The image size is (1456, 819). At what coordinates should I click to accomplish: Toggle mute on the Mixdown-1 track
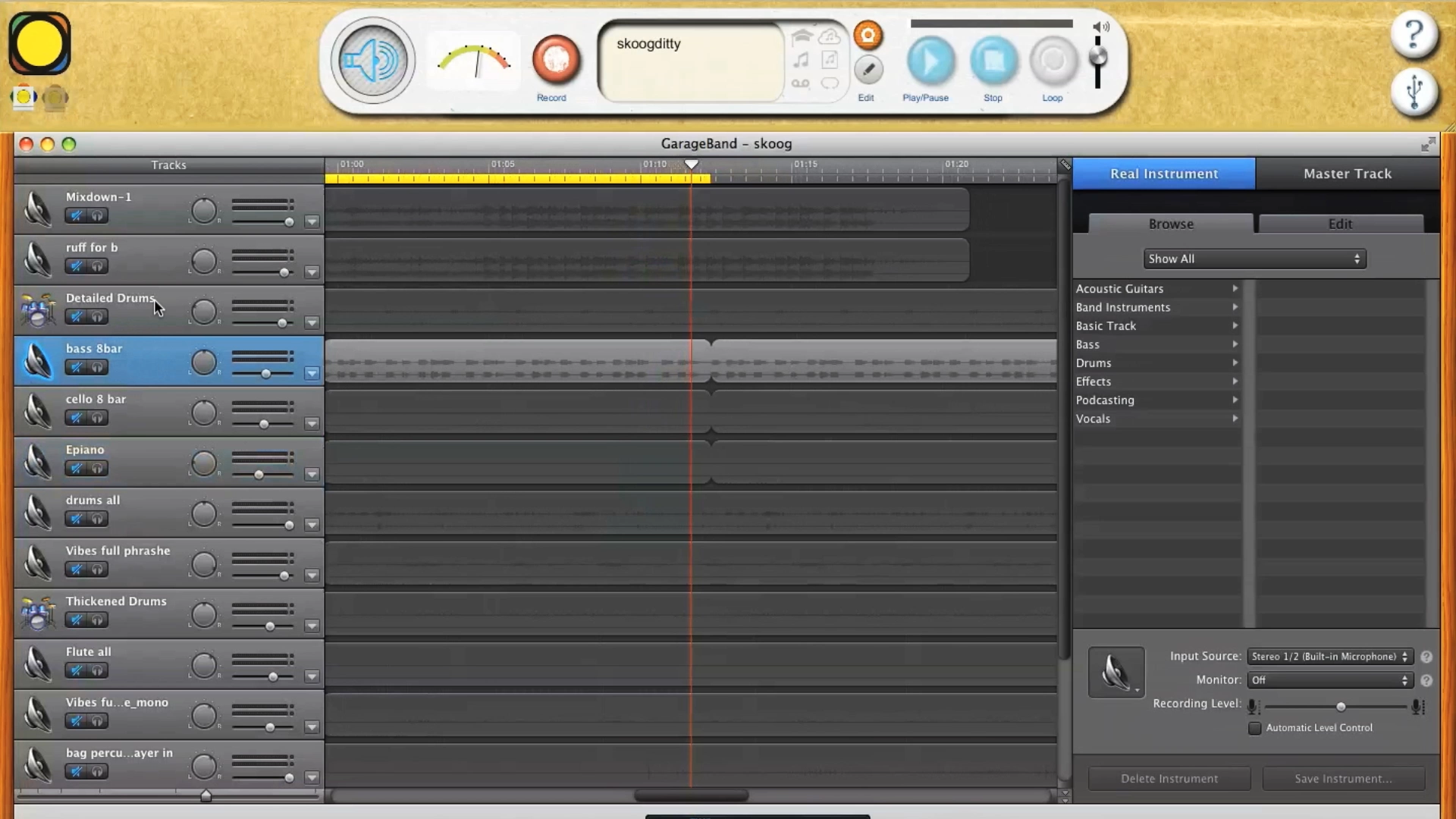(76, 216)
